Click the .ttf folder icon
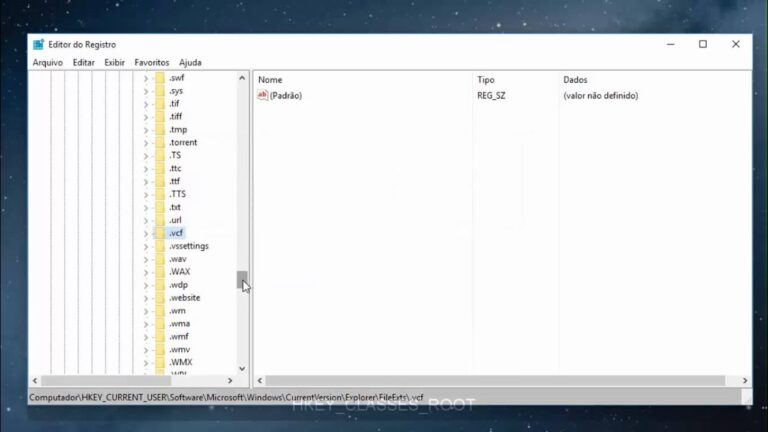The height and width of the screenshot is (432, 768). coord(160,181)
